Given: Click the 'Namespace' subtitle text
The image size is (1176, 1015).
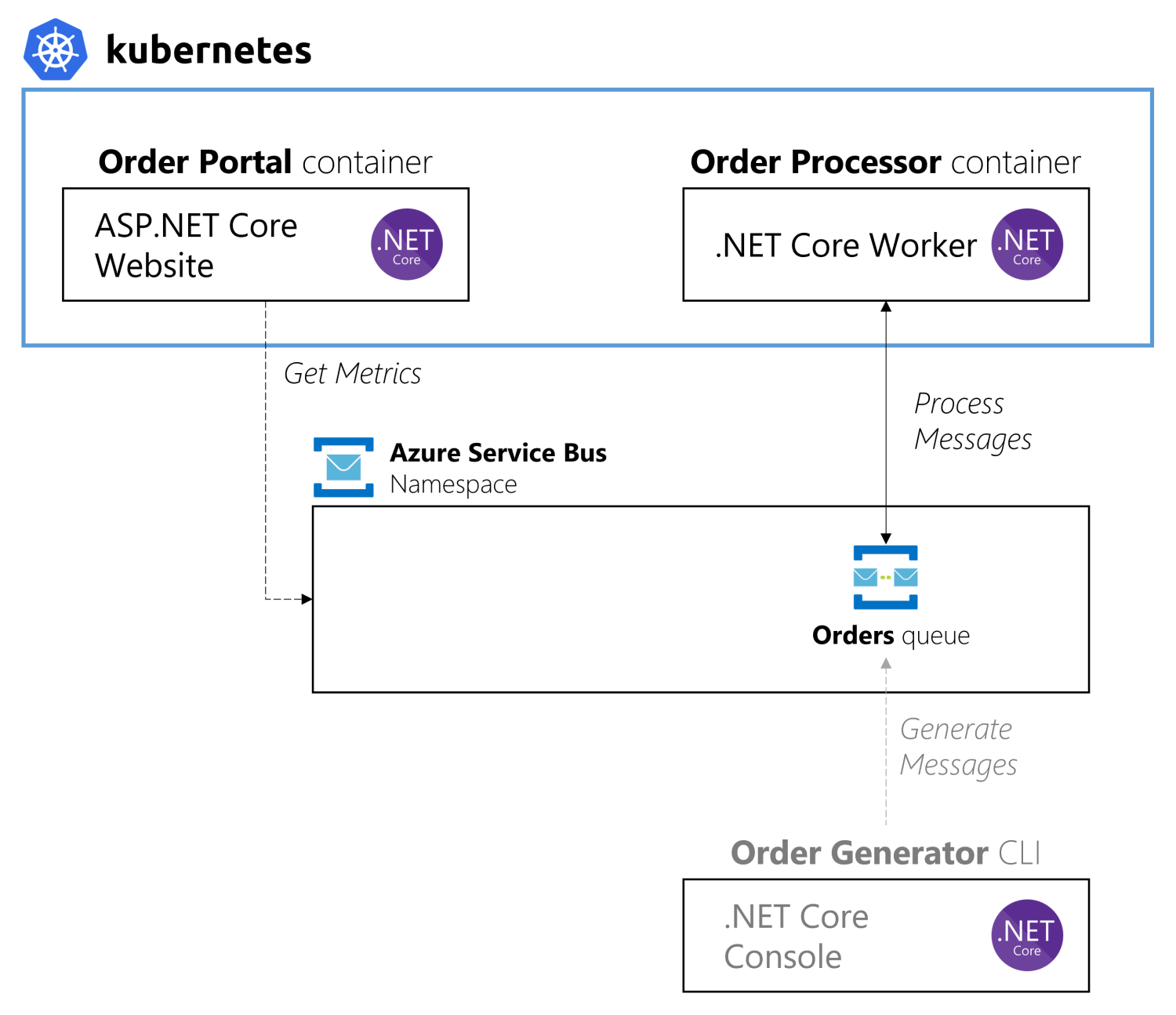Looking at the screenshot, I should [x=454, y=484].
